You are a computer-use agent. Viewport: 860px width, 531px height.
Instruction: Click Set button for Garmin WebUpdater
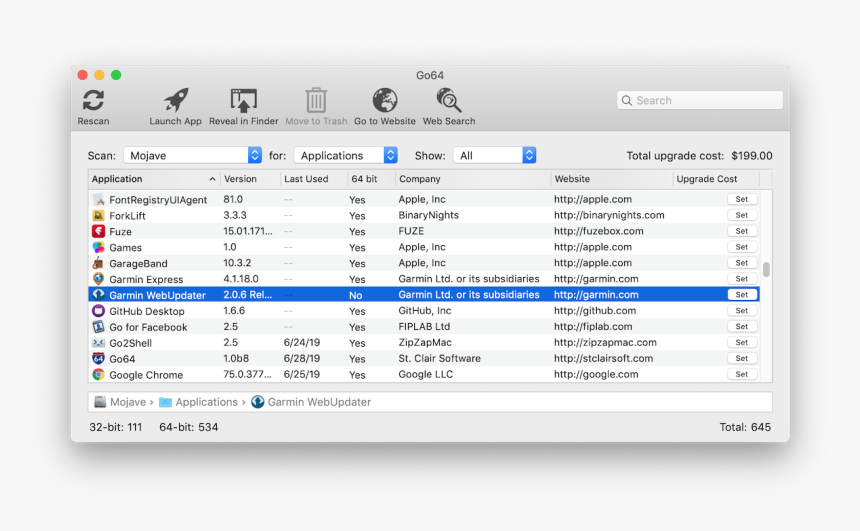click(x=742, y=295)
